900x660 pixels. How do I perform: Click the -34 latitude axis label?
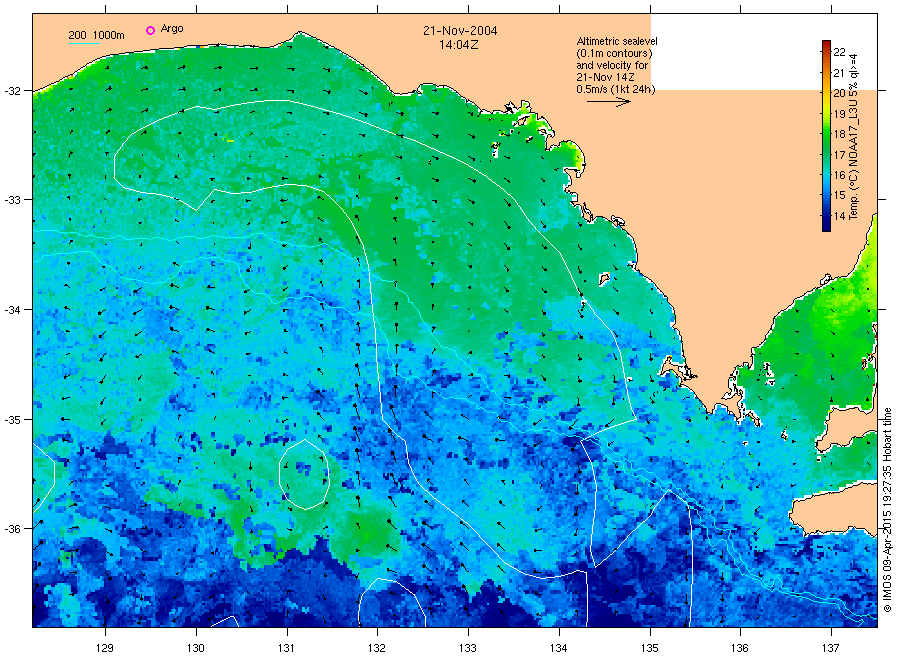click(12, 310)
